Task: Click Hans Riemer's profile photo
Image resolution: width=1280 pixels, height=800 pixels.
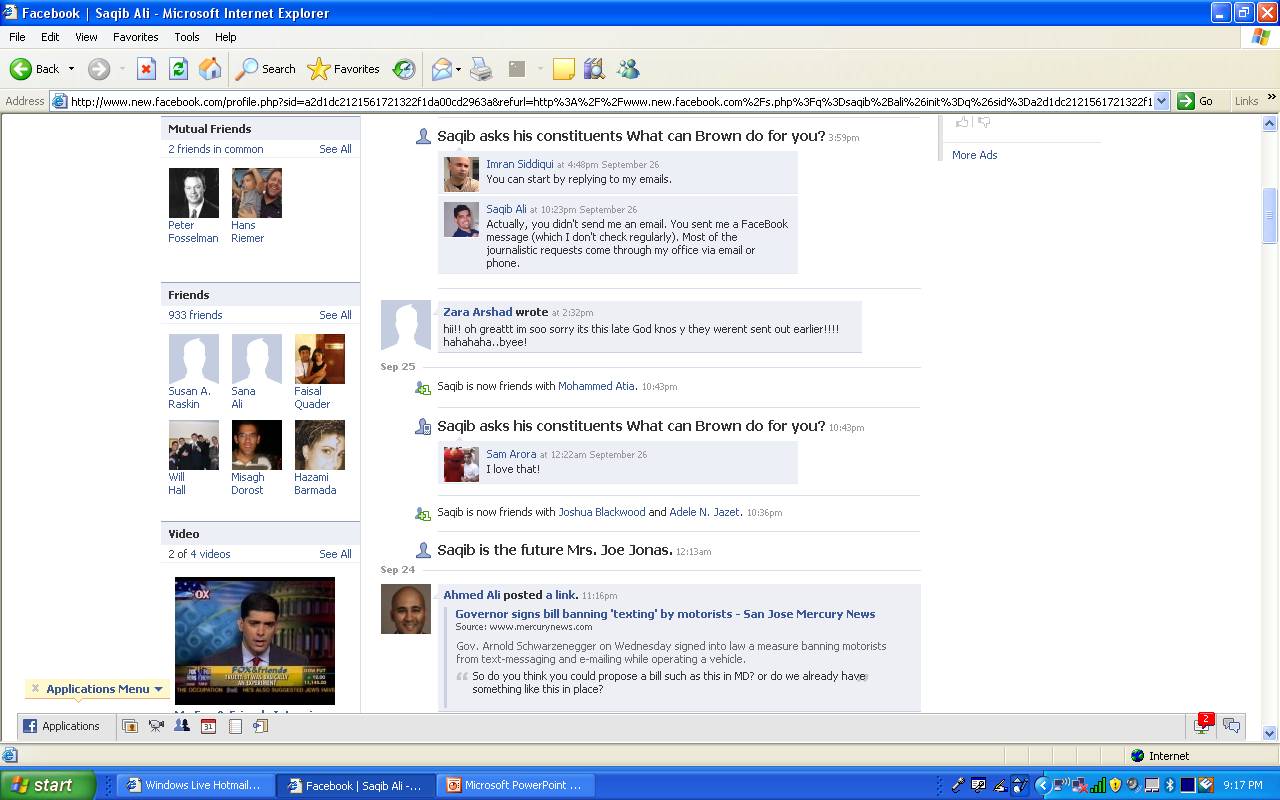Action: click(257, 193)
